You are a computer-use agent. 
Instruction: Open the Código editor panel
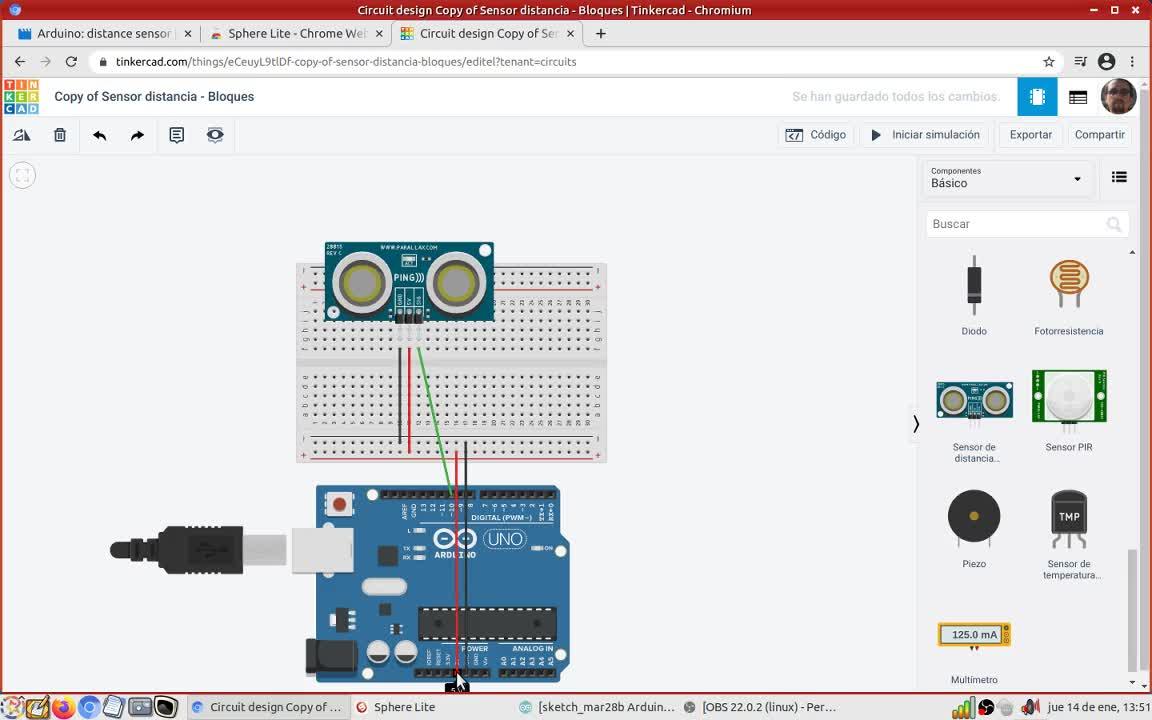816,135
